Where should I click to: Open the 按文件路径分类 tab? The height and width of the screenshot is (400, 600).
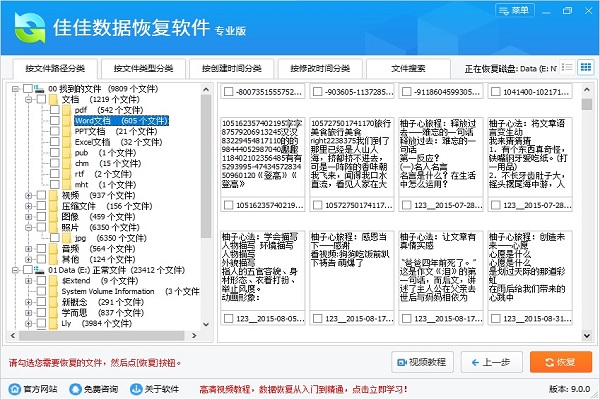click(55, 69)
